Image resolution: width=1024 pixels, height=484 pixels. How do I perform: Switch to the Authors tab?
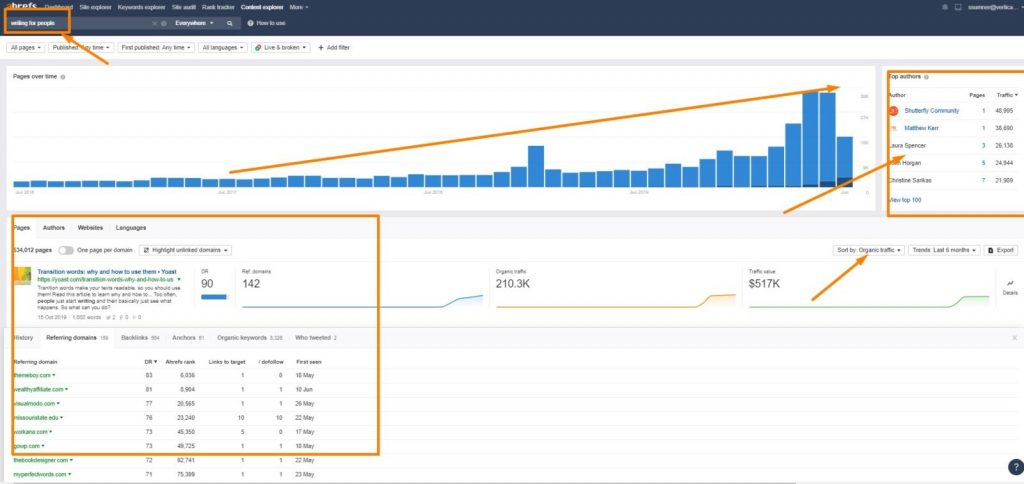54,228
